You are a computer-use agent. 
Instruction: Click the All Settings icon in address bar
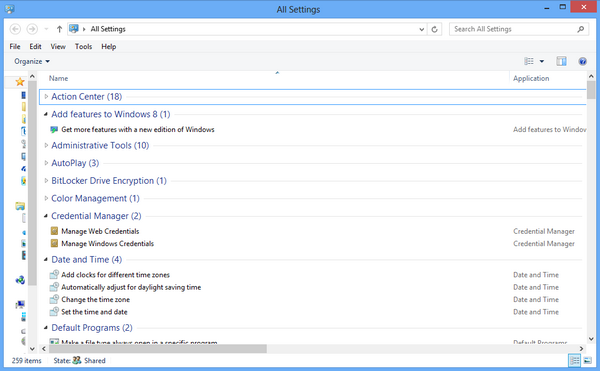point(74,29)
